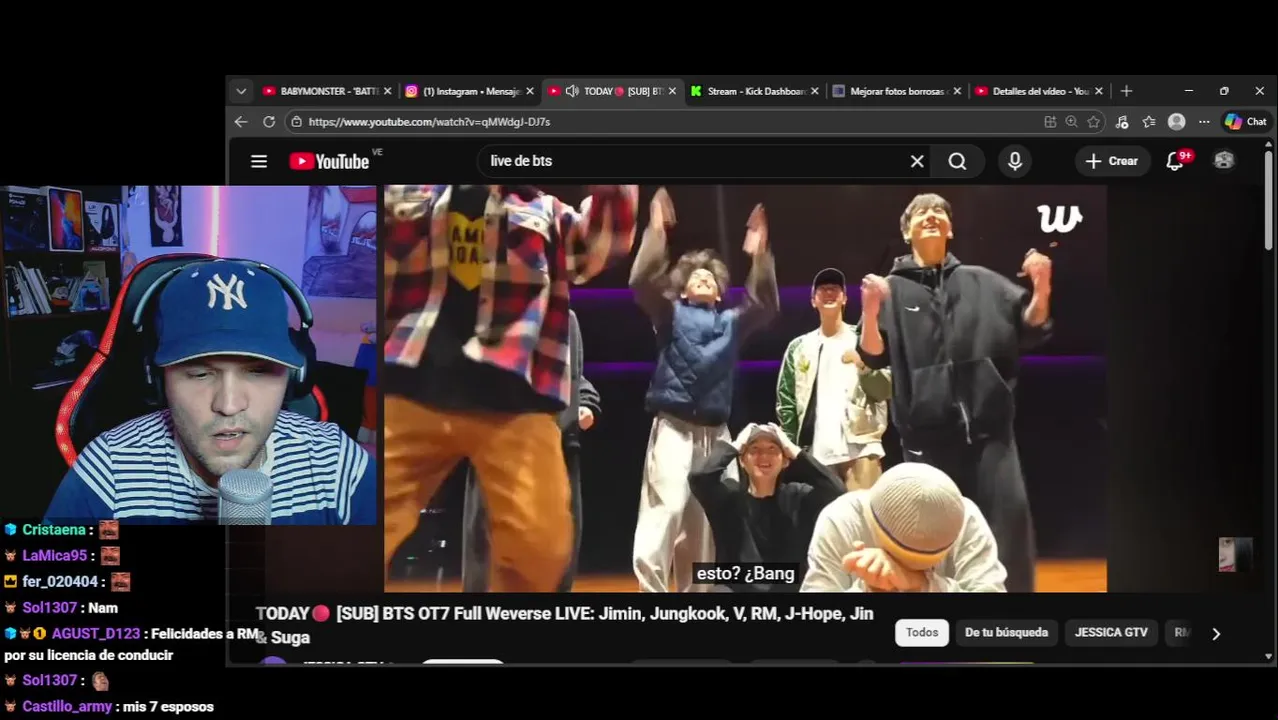Mute the TODAY BTS tab audio icon

point(572,91)
